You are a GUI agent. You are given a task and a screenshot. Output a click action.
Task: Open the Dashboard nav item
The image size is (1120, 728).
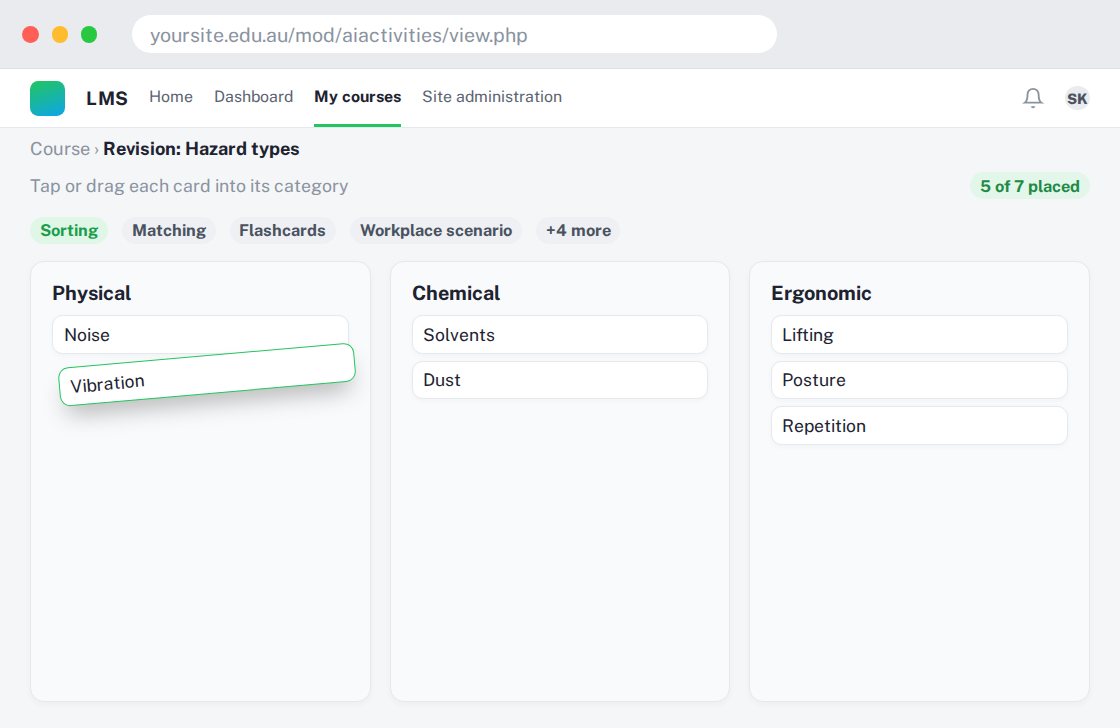(x=254, y=96)
